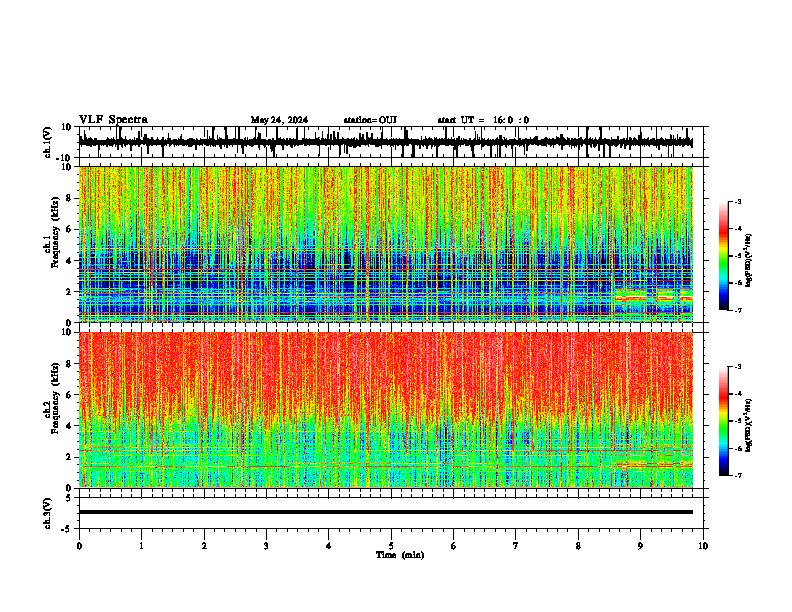Viewport: 792px width, 612px height.
Task: Click the ch.2 frequency tick label '4'
Action: [70, 426]
